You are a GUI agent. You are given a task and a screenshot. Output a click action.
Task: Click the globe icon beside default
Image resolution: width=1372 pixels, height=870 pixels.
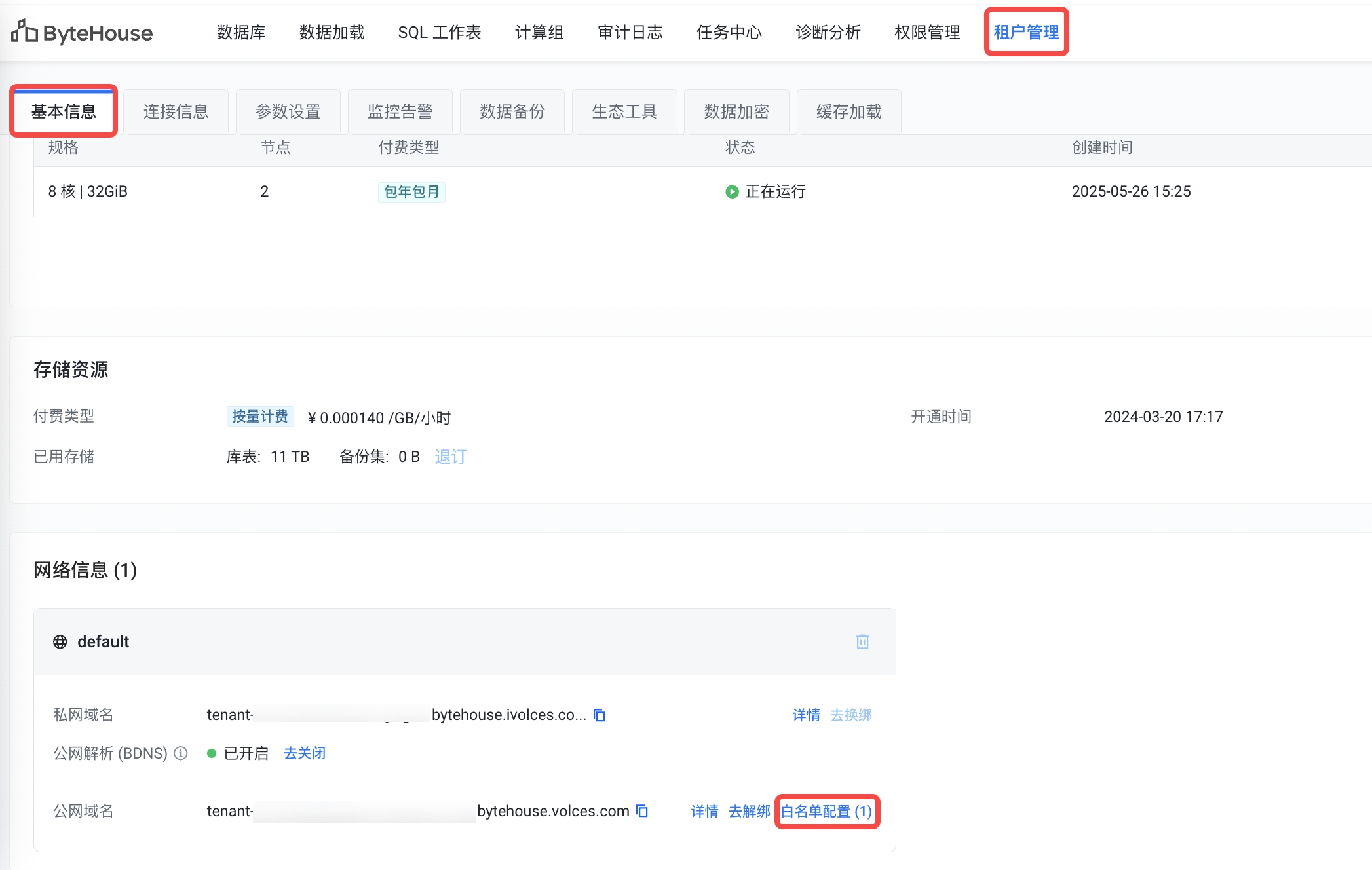[60, 641]
